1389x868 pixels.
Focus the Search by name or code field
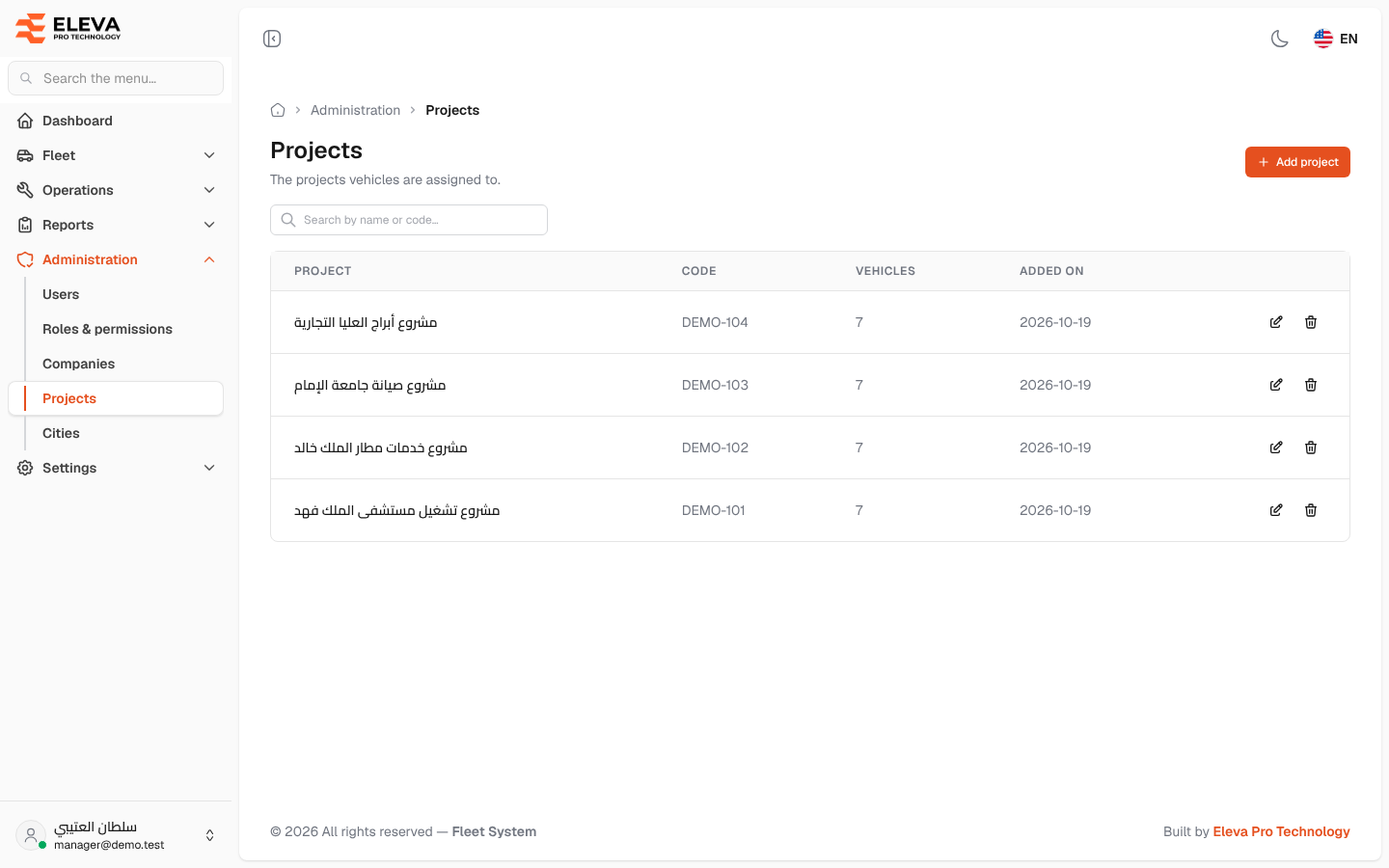(409, 220)
